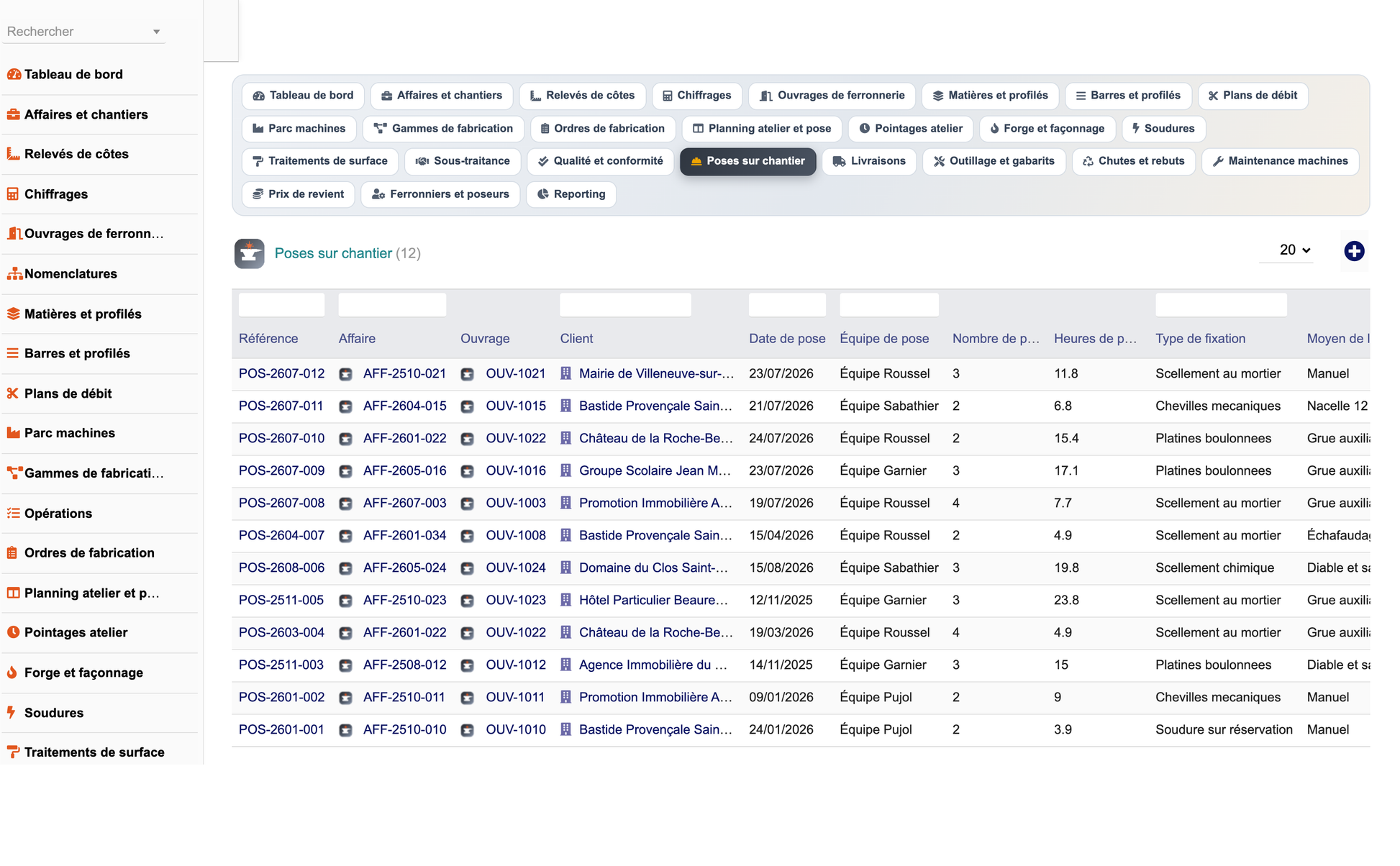Click the Ordres de fabrication sidebar clipboard icon

13,553
